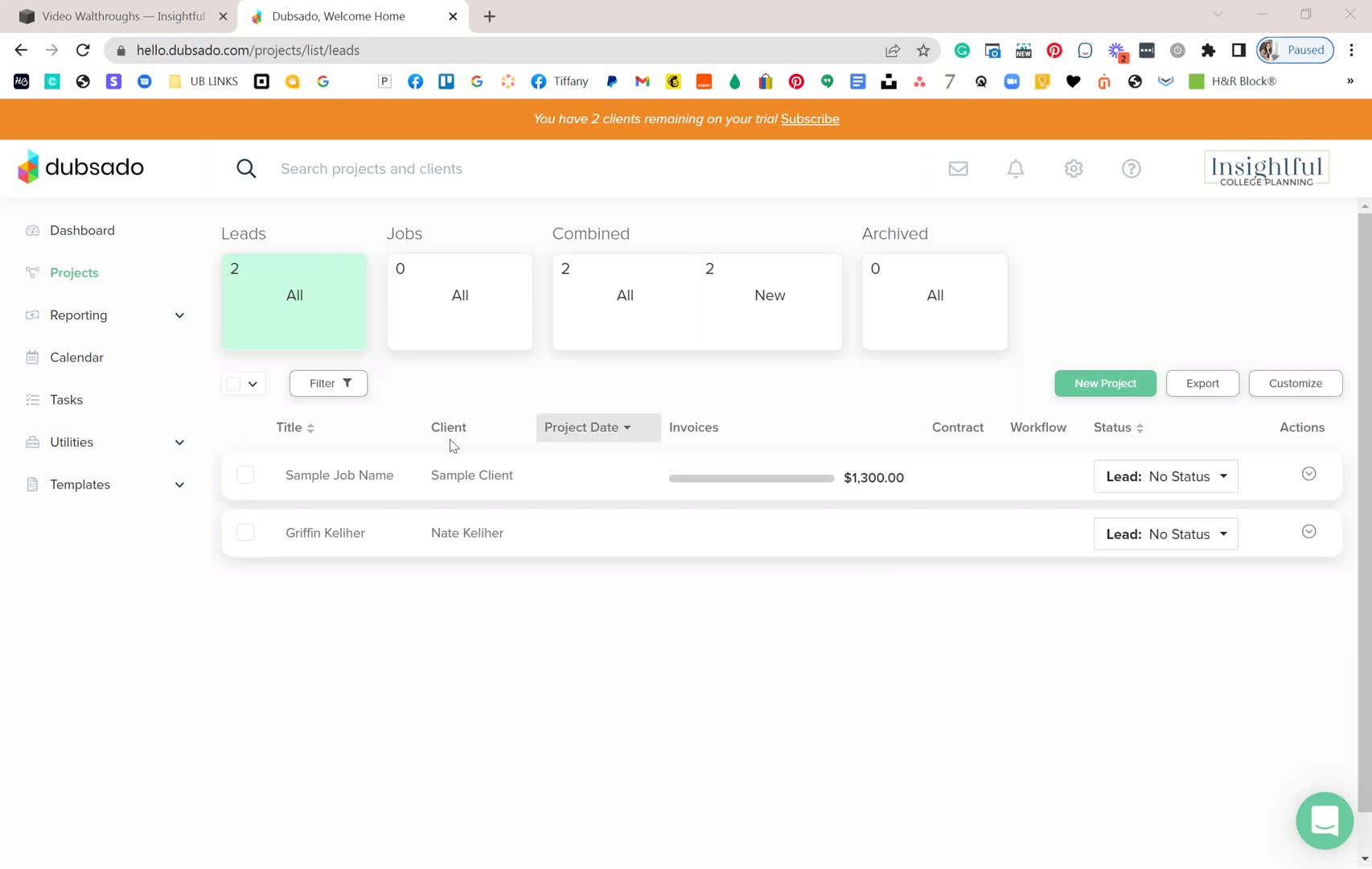Screen dimensions: 1372x869
Task: Click the Customize button
Action: tap(1296, 383)
